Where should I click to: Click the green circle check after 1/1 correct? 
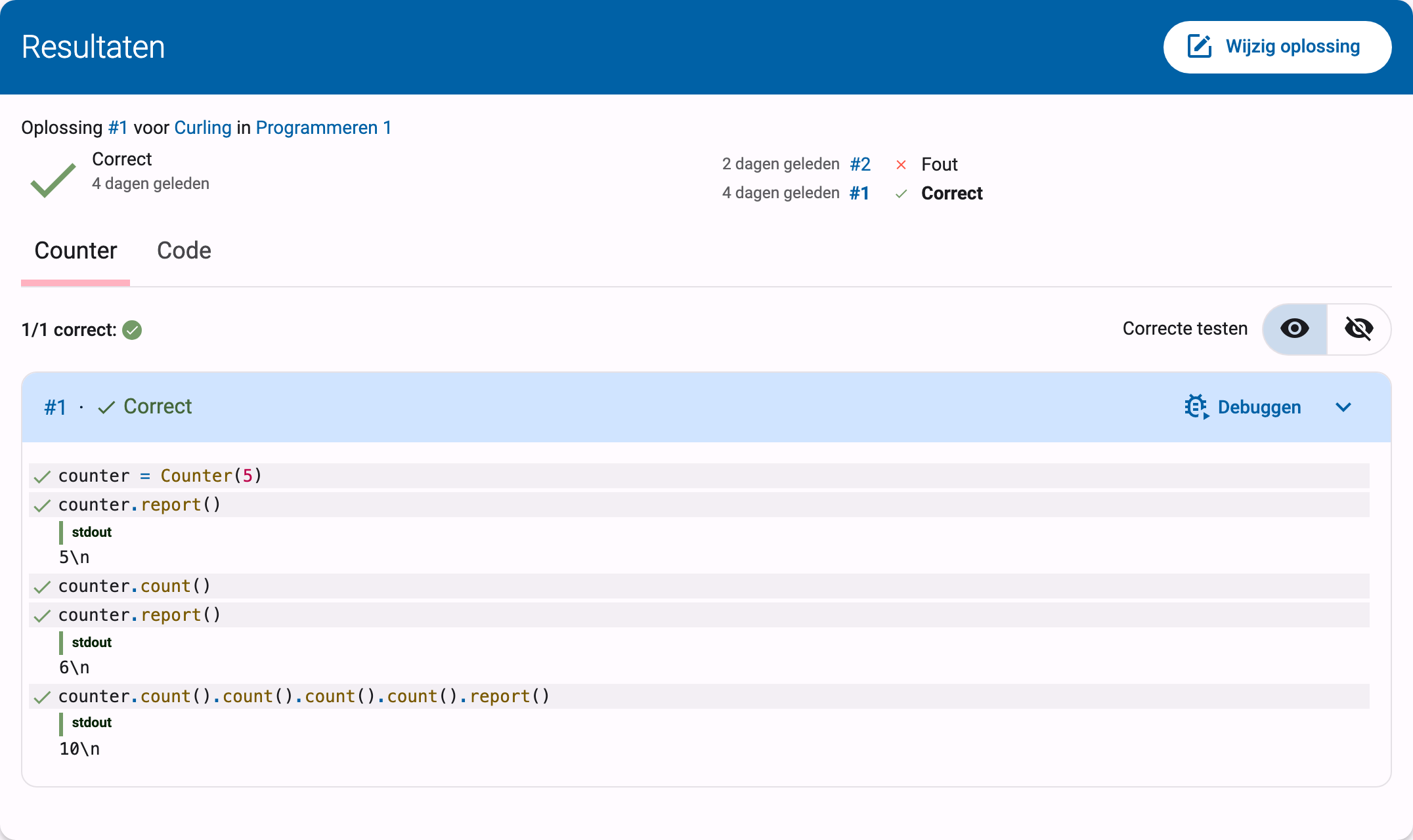tap(132, 329)
